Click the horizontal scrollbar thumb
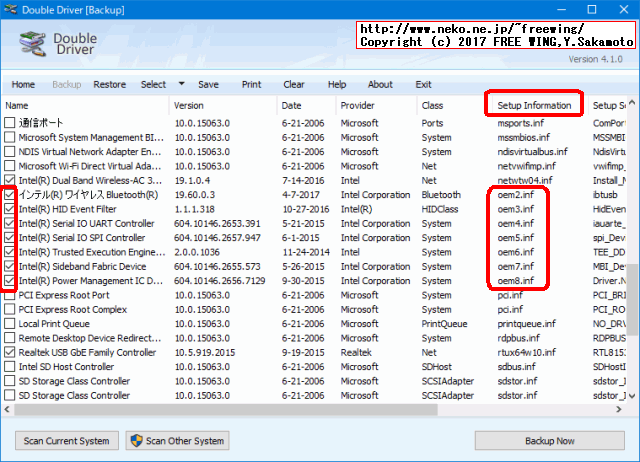The image size is (640, 462). [x=226, y=409]
